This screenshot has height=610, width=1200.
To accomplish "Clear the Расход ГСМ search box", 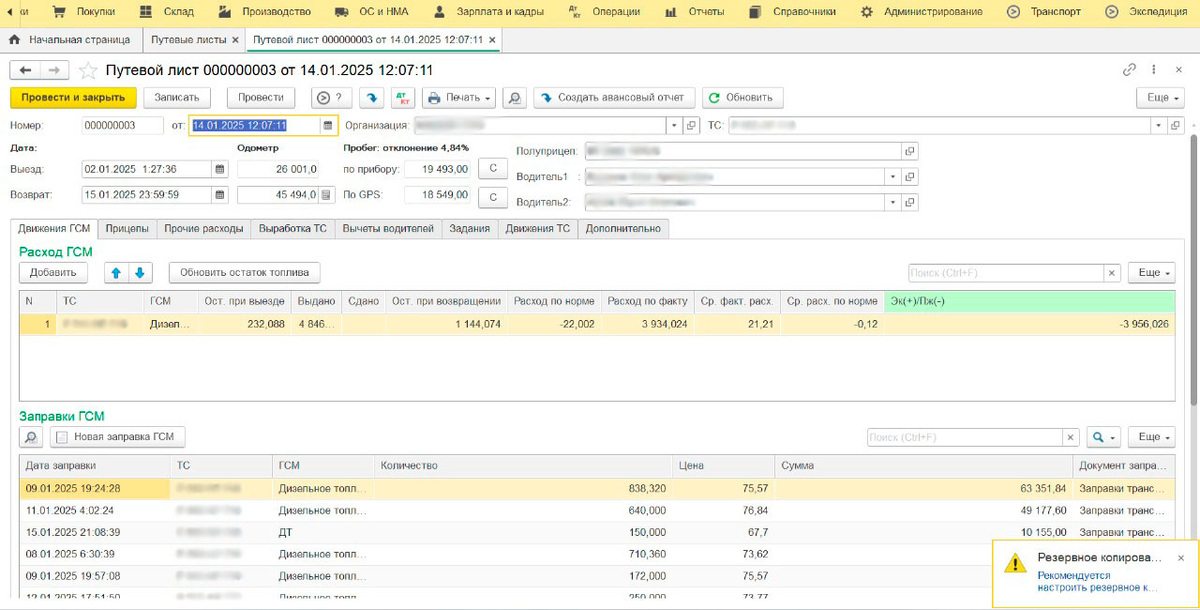I will pyautogui.click(x=1112, y=273).
